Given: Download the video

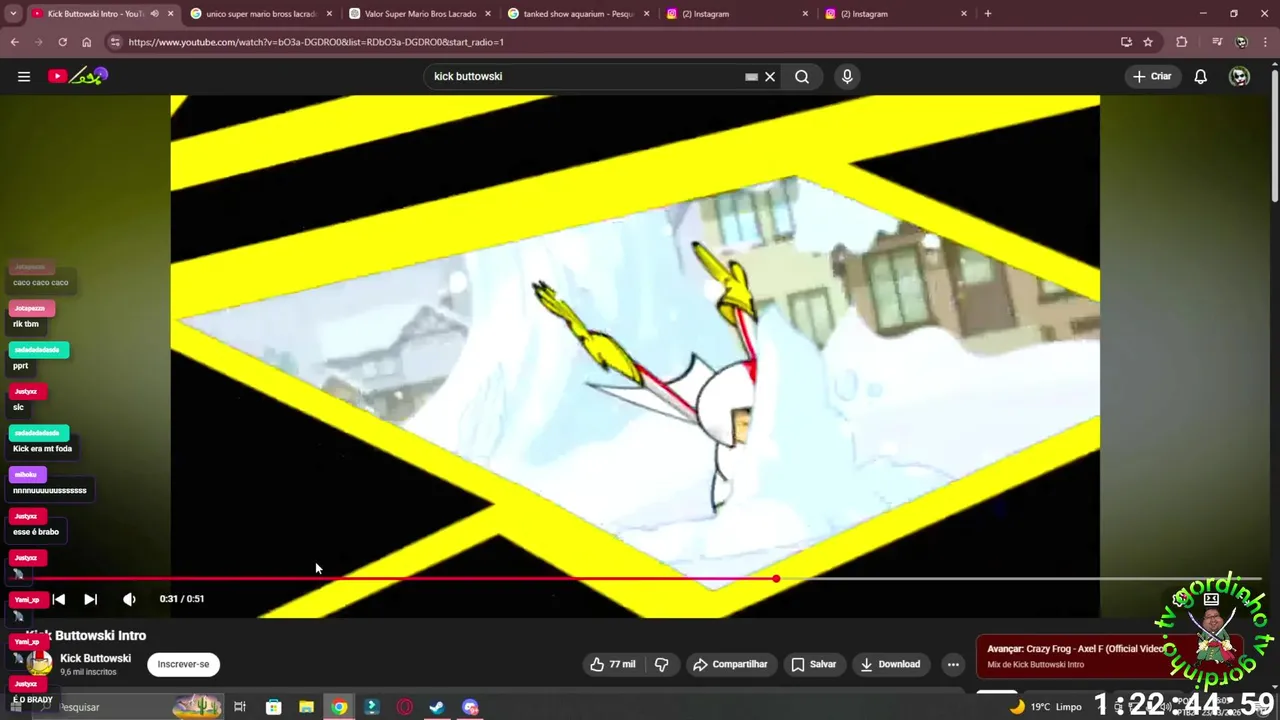Looking at the screenshot, I should click(890, 664).
